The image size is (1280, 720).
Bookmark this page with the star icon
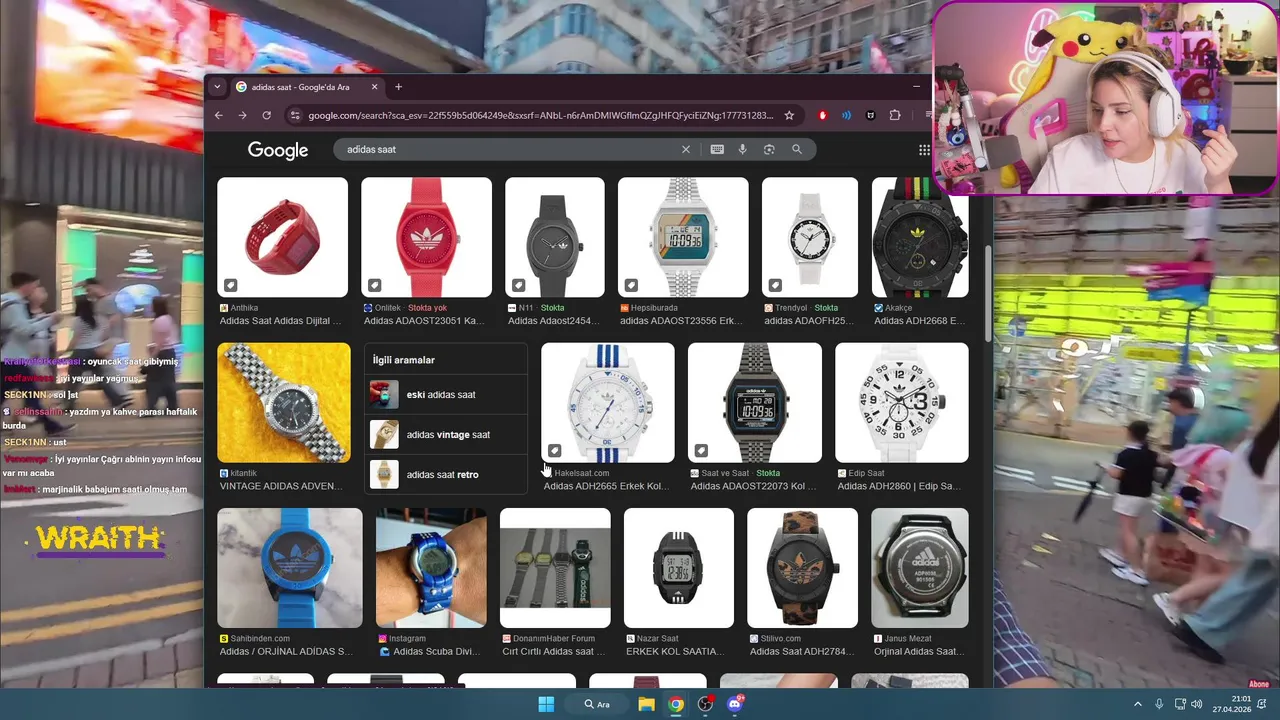click(789, 116)
